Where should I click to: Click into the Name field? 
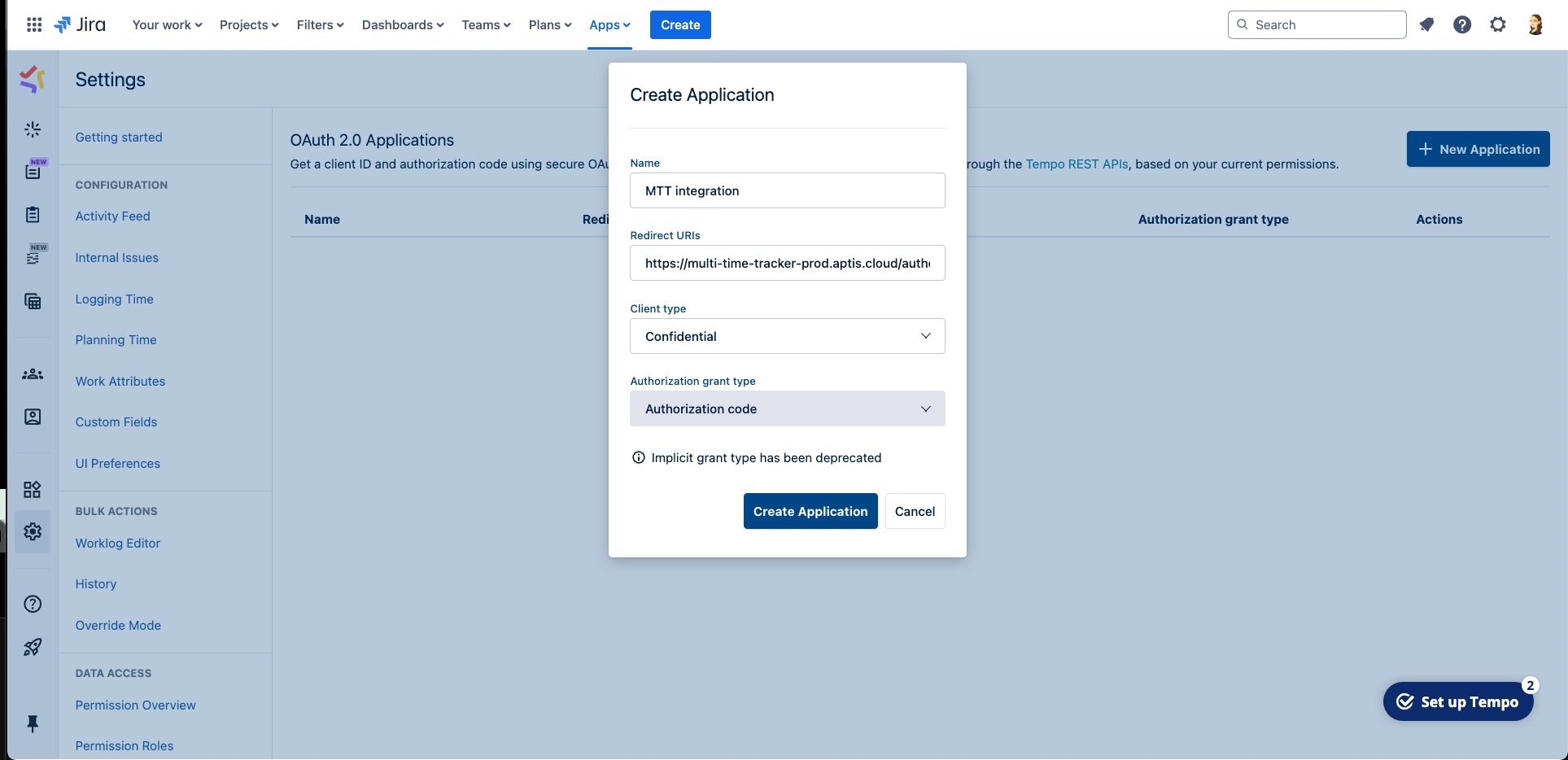(x=787, y=190)
